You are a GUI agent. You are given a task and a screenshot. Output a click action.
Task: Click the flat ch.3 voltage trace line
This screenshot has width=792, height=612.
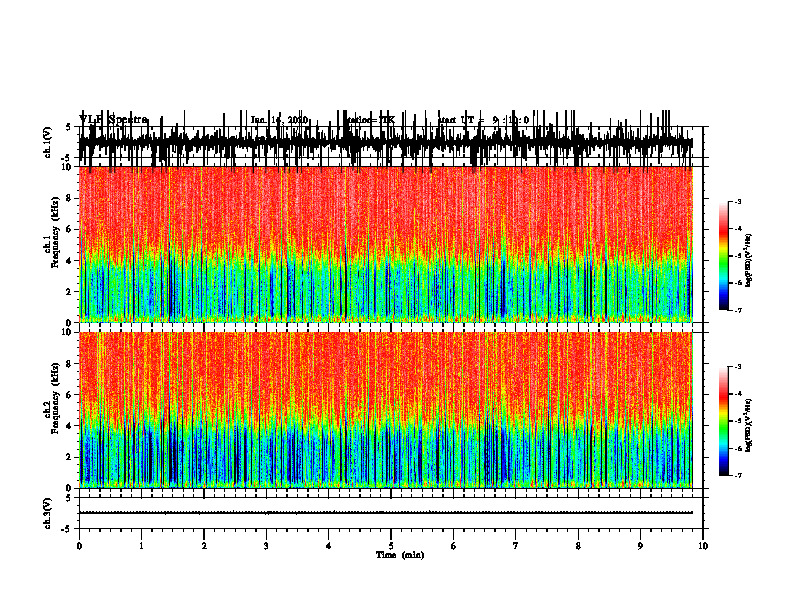pos(385,513)
